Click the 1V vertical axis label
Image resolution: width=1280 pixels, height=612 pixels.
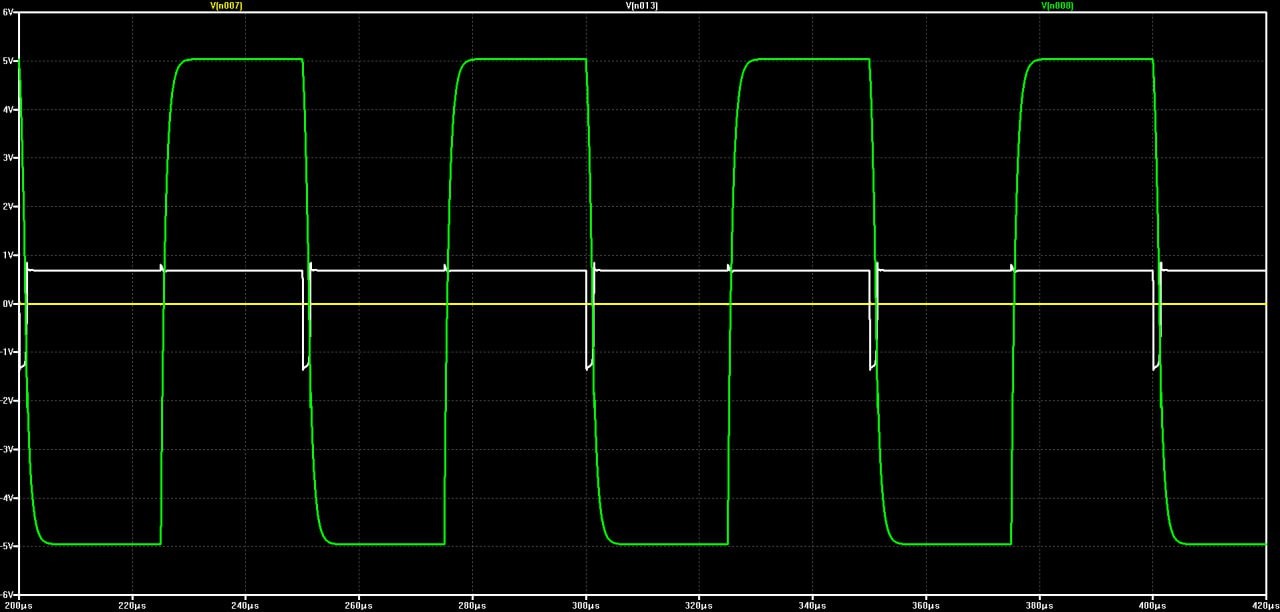coord(8,255)
